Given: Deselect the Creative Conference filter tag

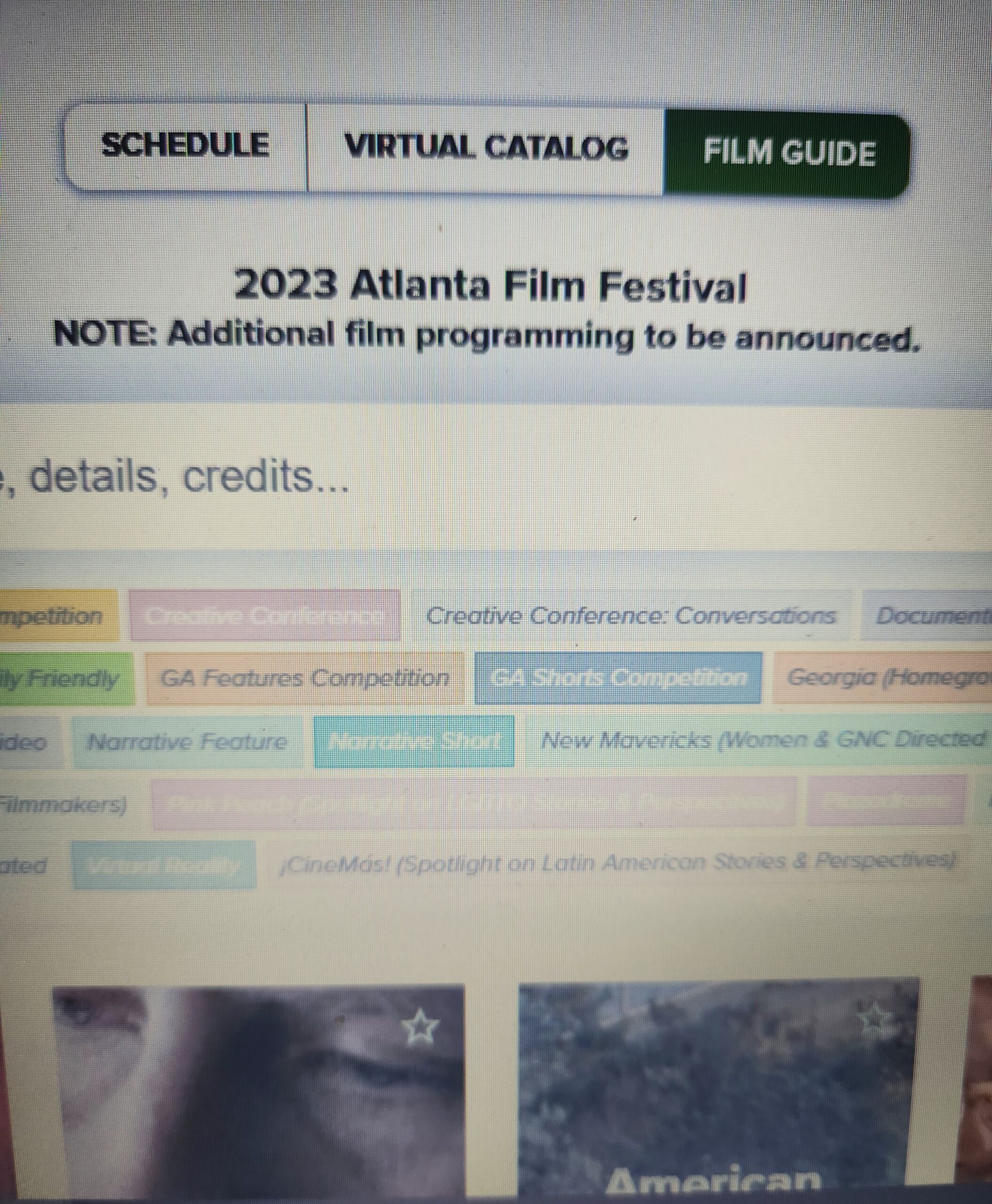Looking at the screenshot, I should pos(265,616).
